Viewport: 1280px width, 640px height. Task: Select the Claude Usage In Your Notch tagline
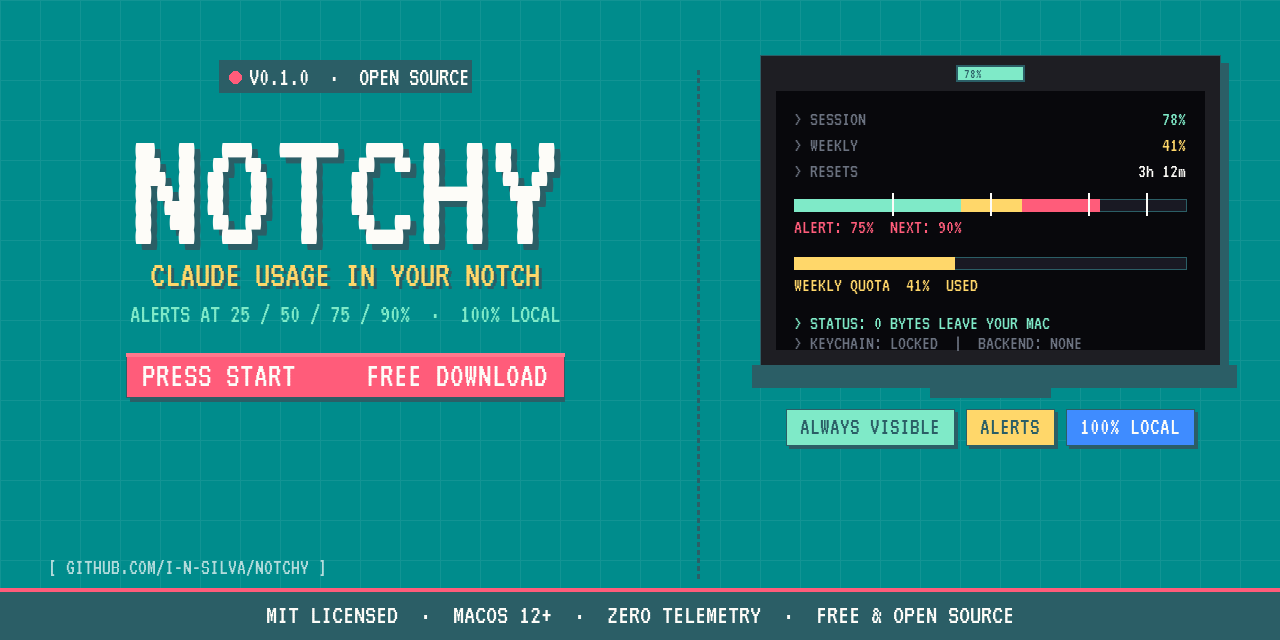pos(345,276)
